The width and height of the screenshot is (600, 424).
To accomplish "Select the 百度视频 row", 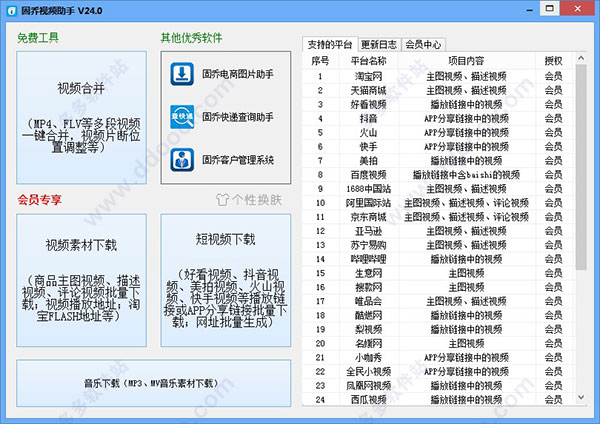I will pos(439,175).
